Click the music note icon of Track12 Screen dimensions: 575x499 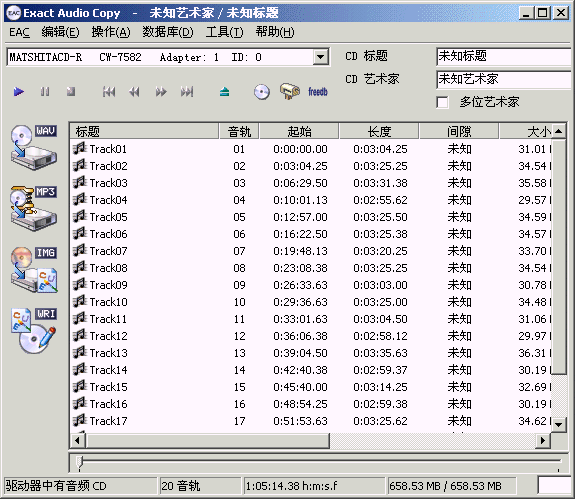[x=79, y=335]
